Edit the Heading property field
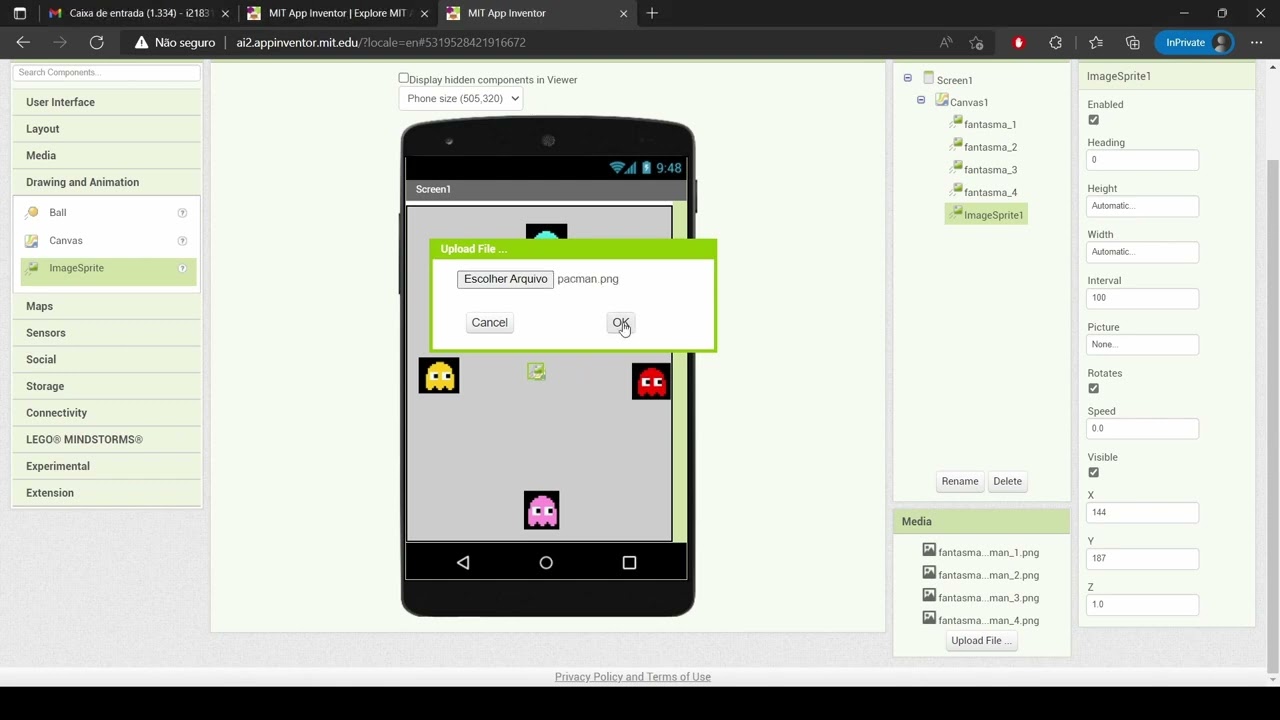This screenshot has height=720, width=1280. click(x=1143, y=160)
